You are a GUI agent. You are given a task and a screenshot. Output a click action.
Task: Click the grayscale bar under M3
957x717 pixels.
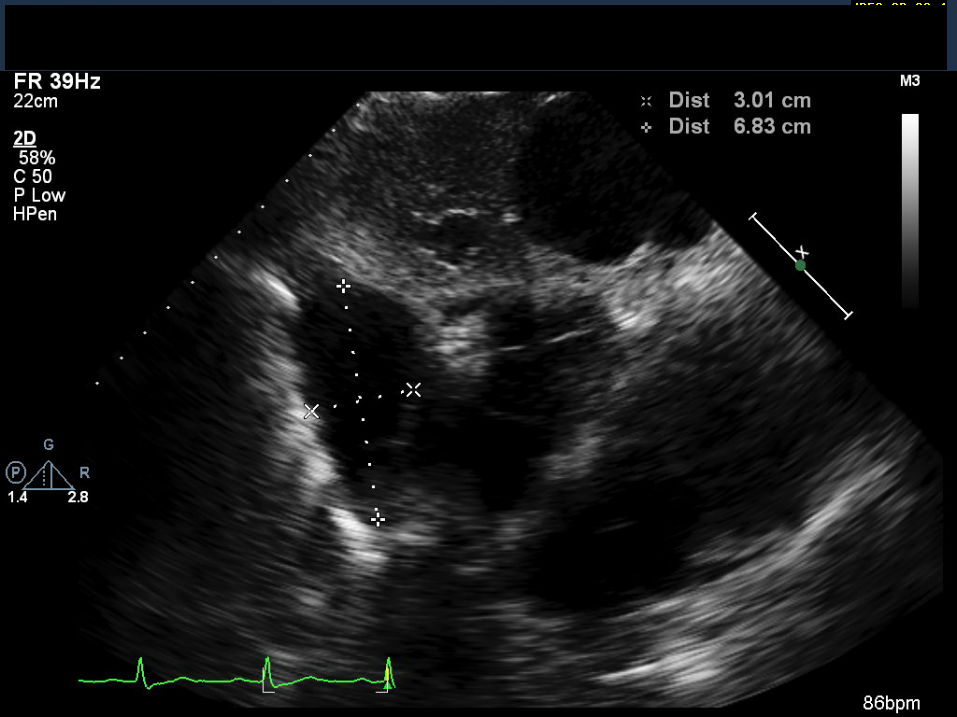click(910, 210)
